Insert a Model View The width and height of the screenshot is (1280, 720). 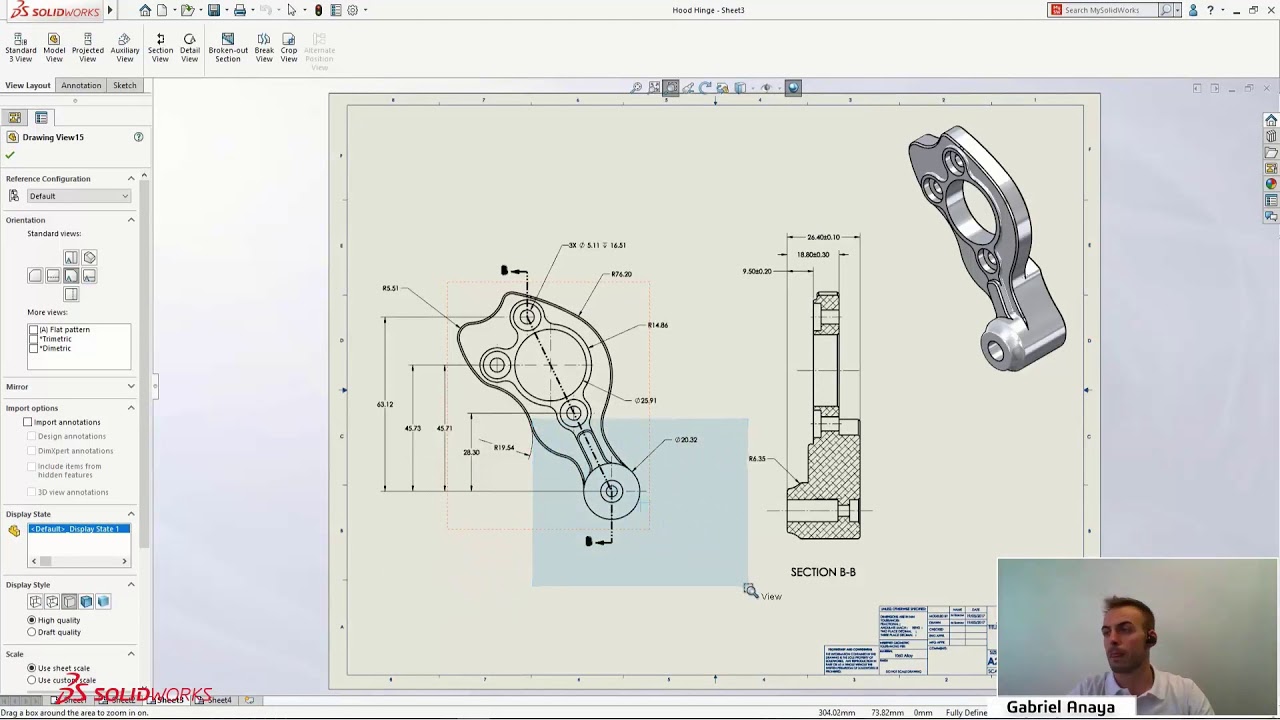(54, 48)
